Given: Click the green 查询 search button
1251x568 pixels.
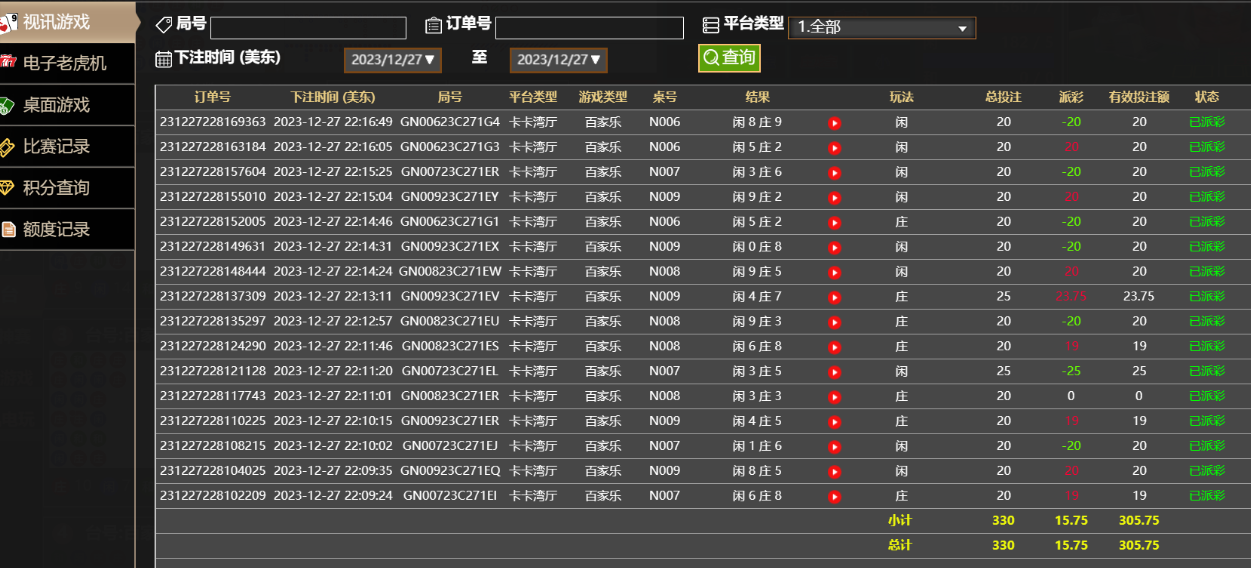Looking at the screenshot, I should tap(729, 58).
